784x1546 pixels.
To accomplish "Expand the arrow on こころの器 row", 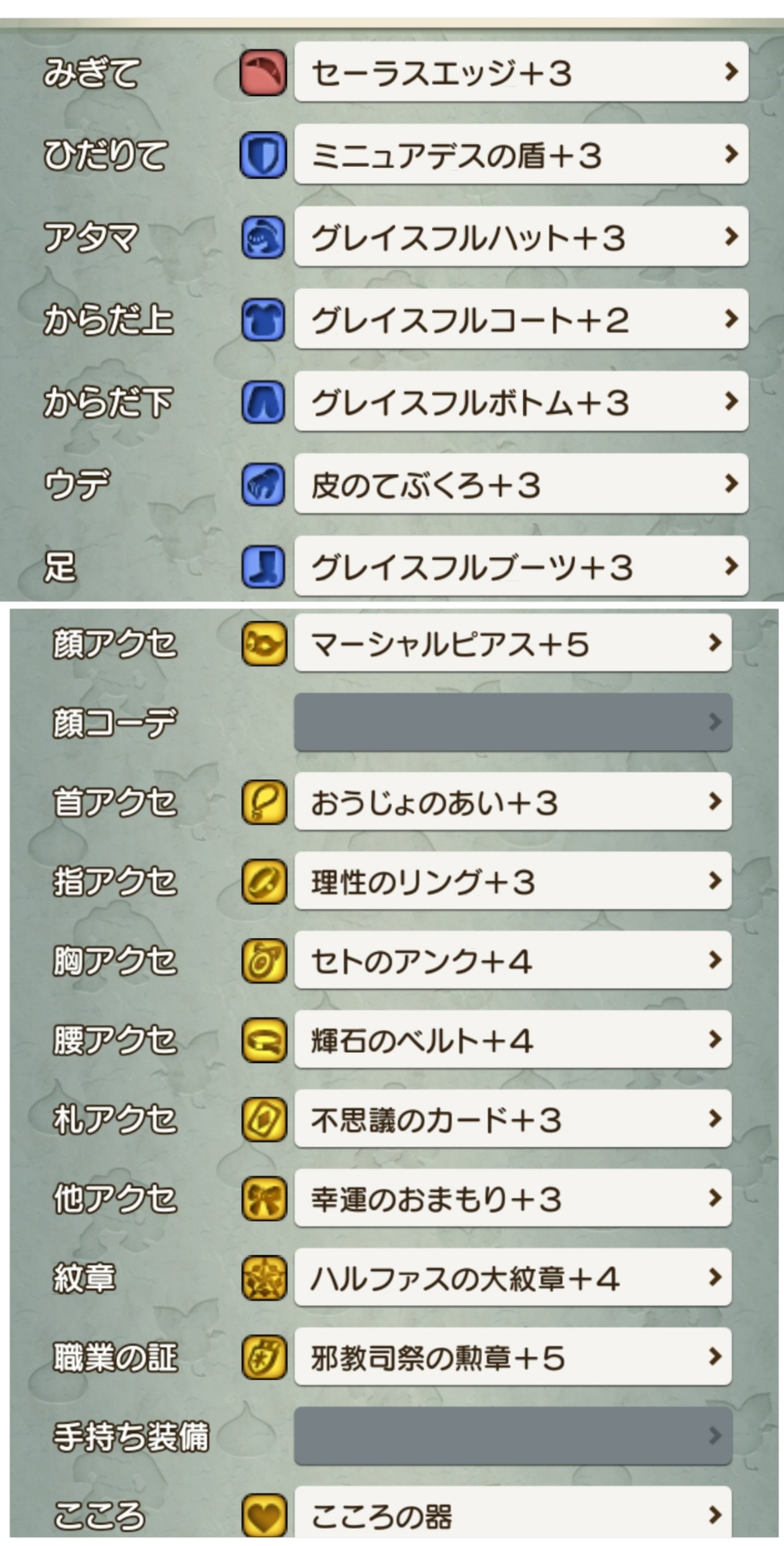I will [x=715, y=1515].
